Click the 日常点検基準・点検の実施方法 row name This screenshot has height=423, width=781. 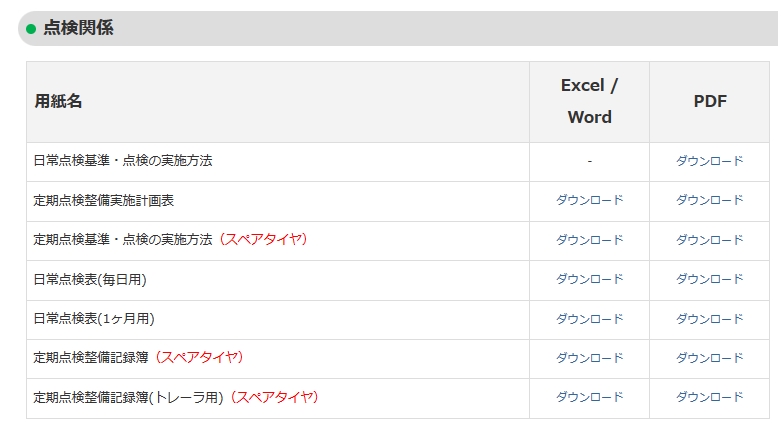pyautogui.click(x=123, y=161)
